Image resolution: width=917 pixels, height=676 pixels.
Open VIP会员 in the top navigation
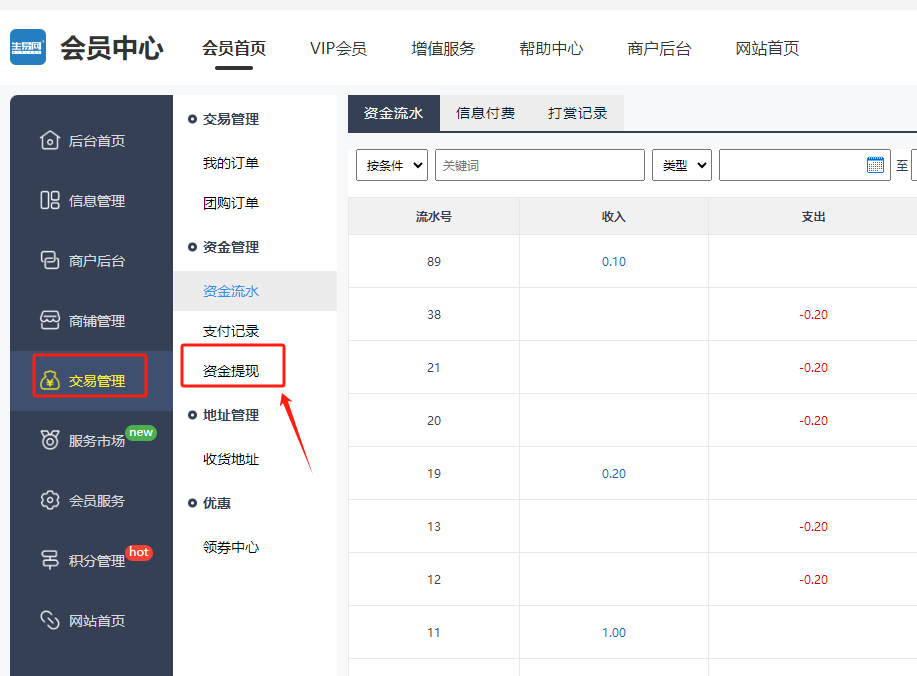click(338, 48)
